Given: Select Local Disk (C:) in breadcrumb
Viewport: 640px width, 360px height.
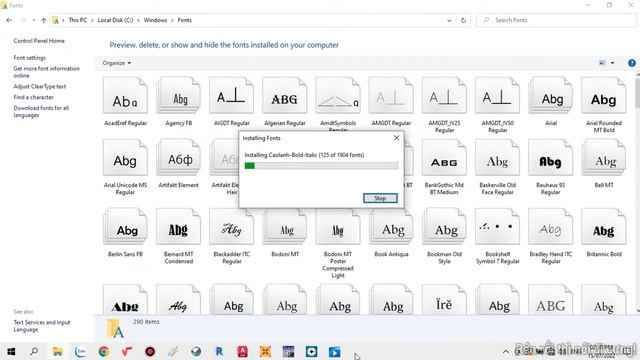Looking at the screenshot, I should (x=115, y=20).
